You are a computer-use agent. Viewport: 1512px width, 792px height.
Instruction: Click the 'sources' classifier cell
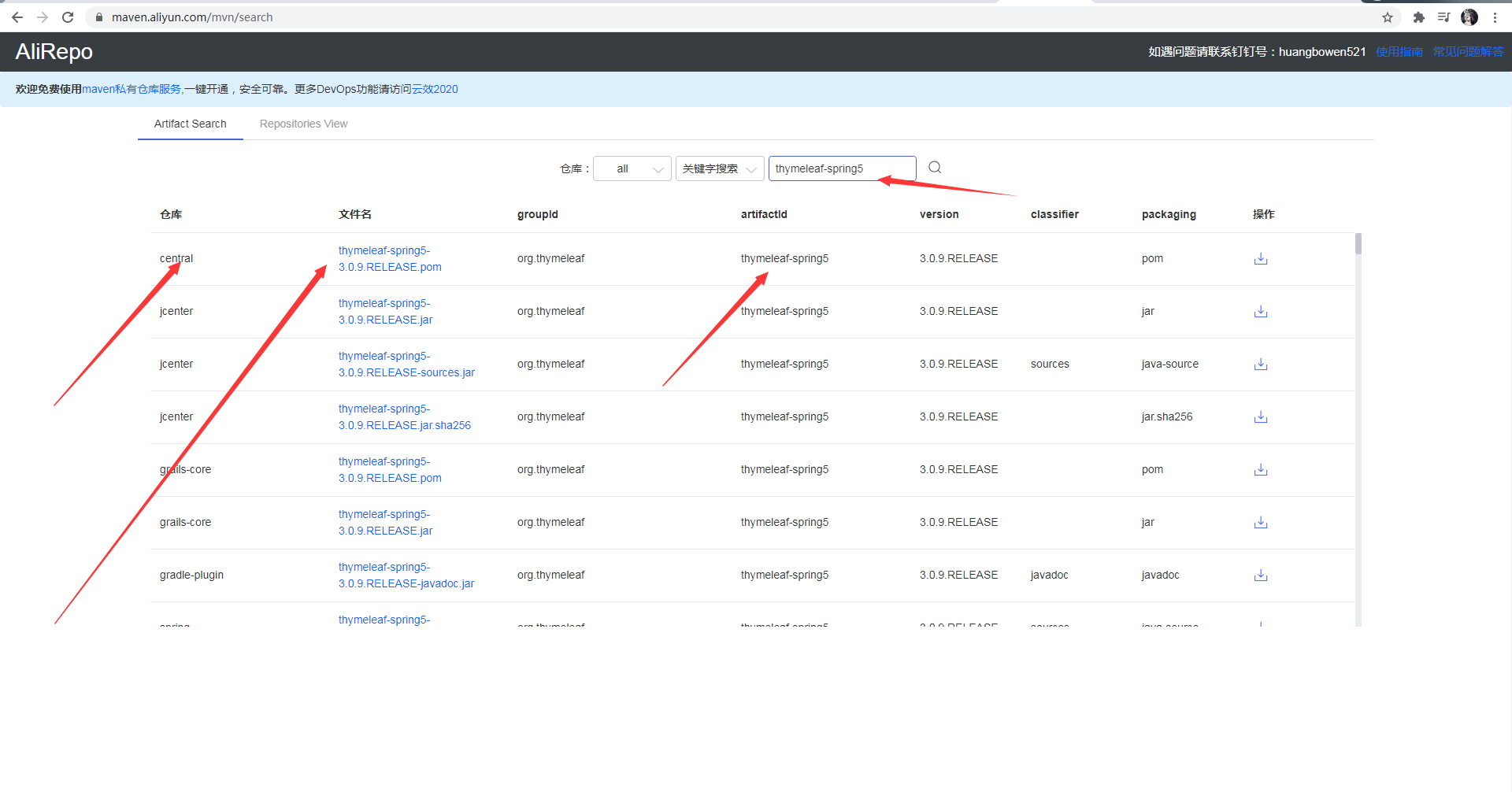coord(1050,364)
